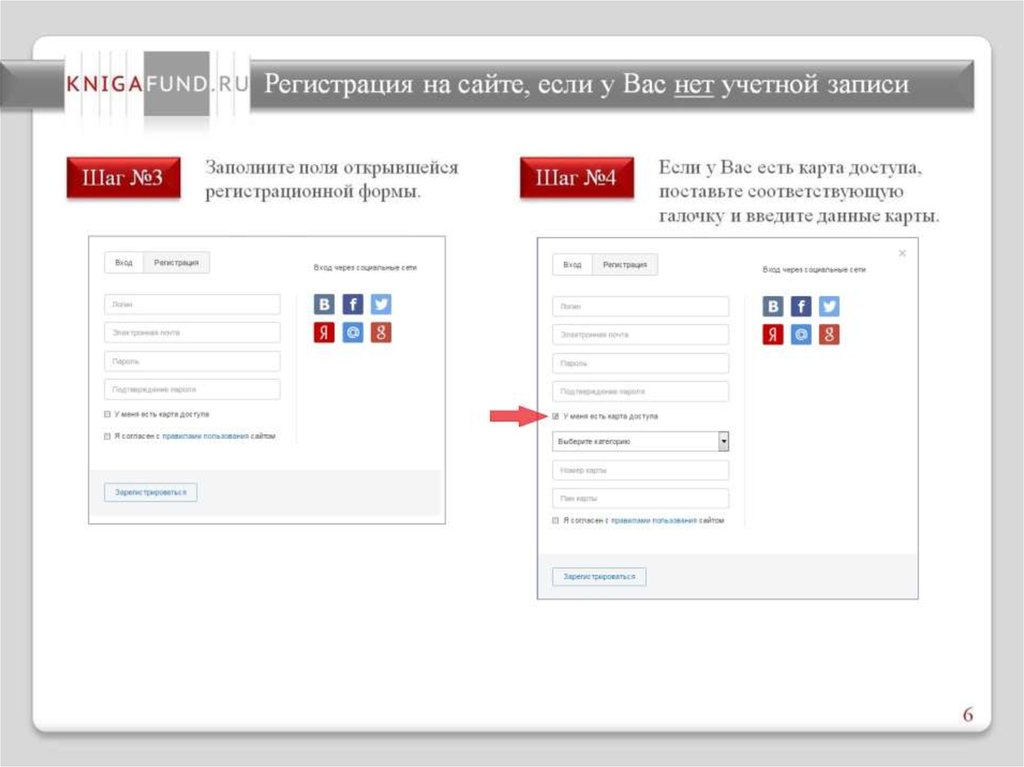Tick 'Я согласен с правилами' in the Шаг №4 form
The image size is (1024, 767).
(556, 521)
